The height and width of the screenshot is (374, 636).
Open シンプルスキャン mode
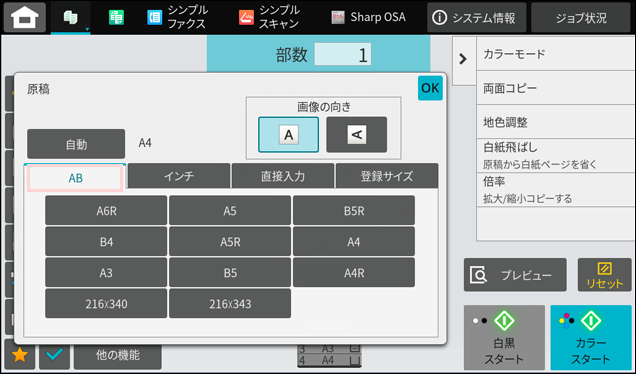pos(269,17)
